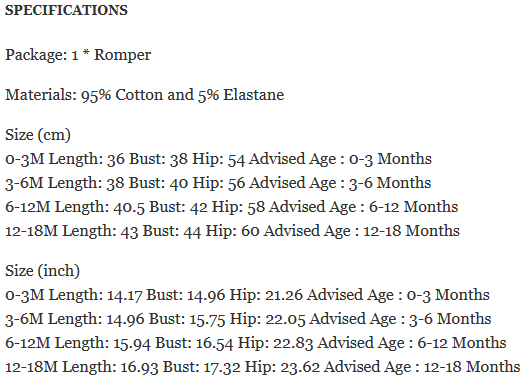Click the SPECIFICATIONS heading
Screen dimensions: 526x382
point(66,10)
